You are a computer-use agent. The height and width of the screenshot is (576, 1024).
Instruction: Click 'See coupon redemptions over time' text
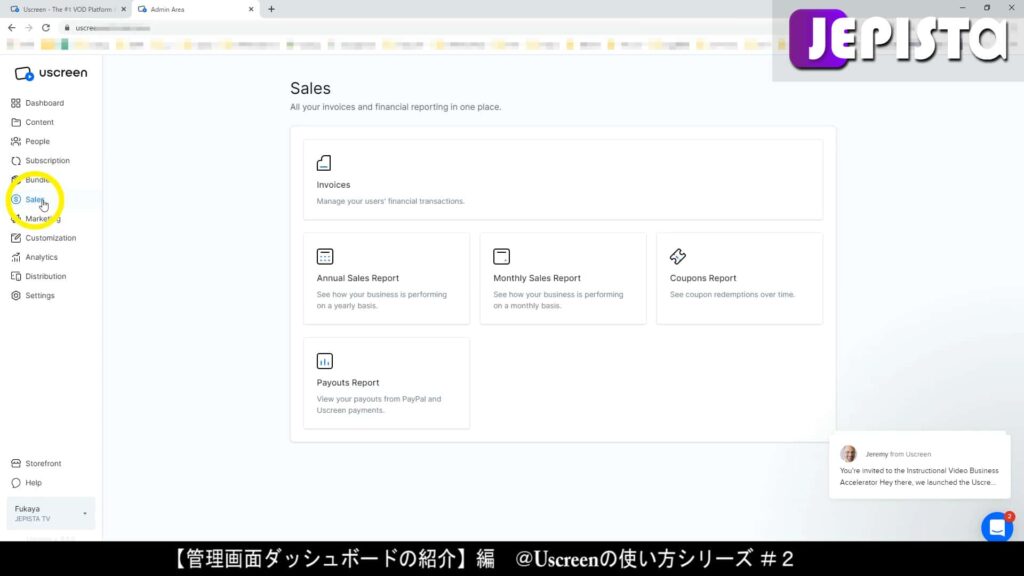(x=732, y=295)
